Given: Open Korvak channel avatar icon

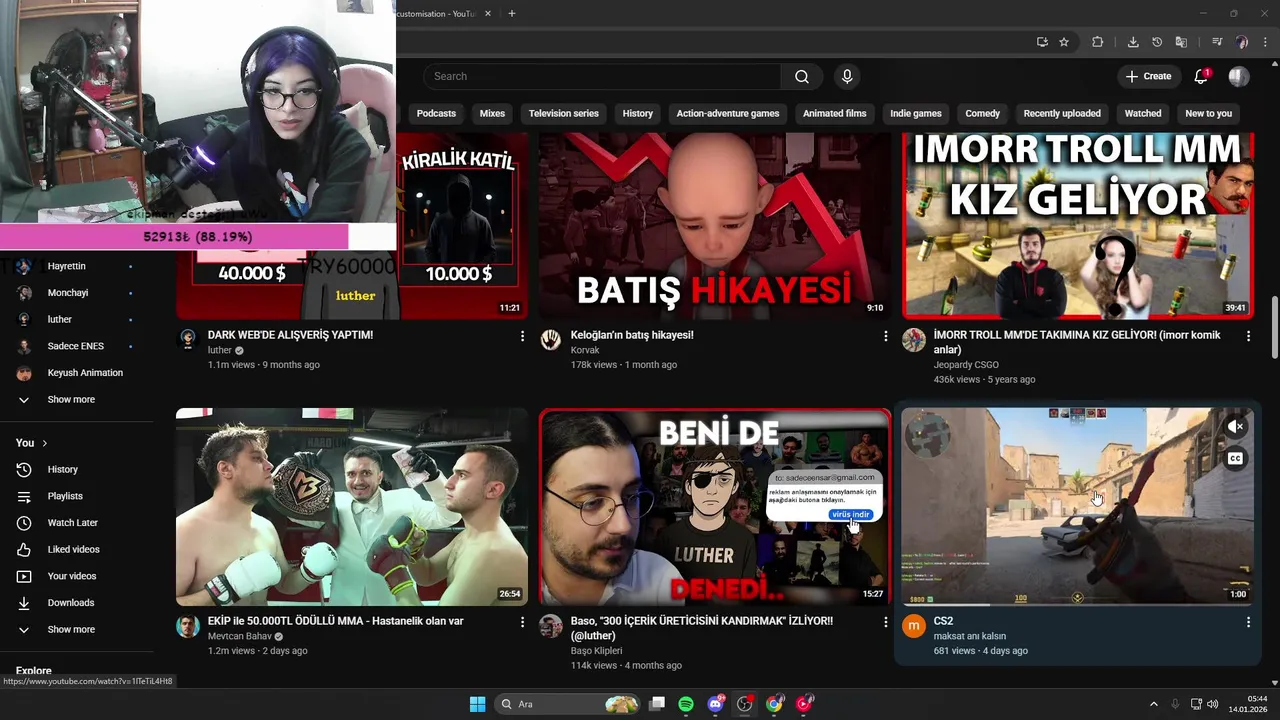Looking at the screenshot, I should (551, 339).
